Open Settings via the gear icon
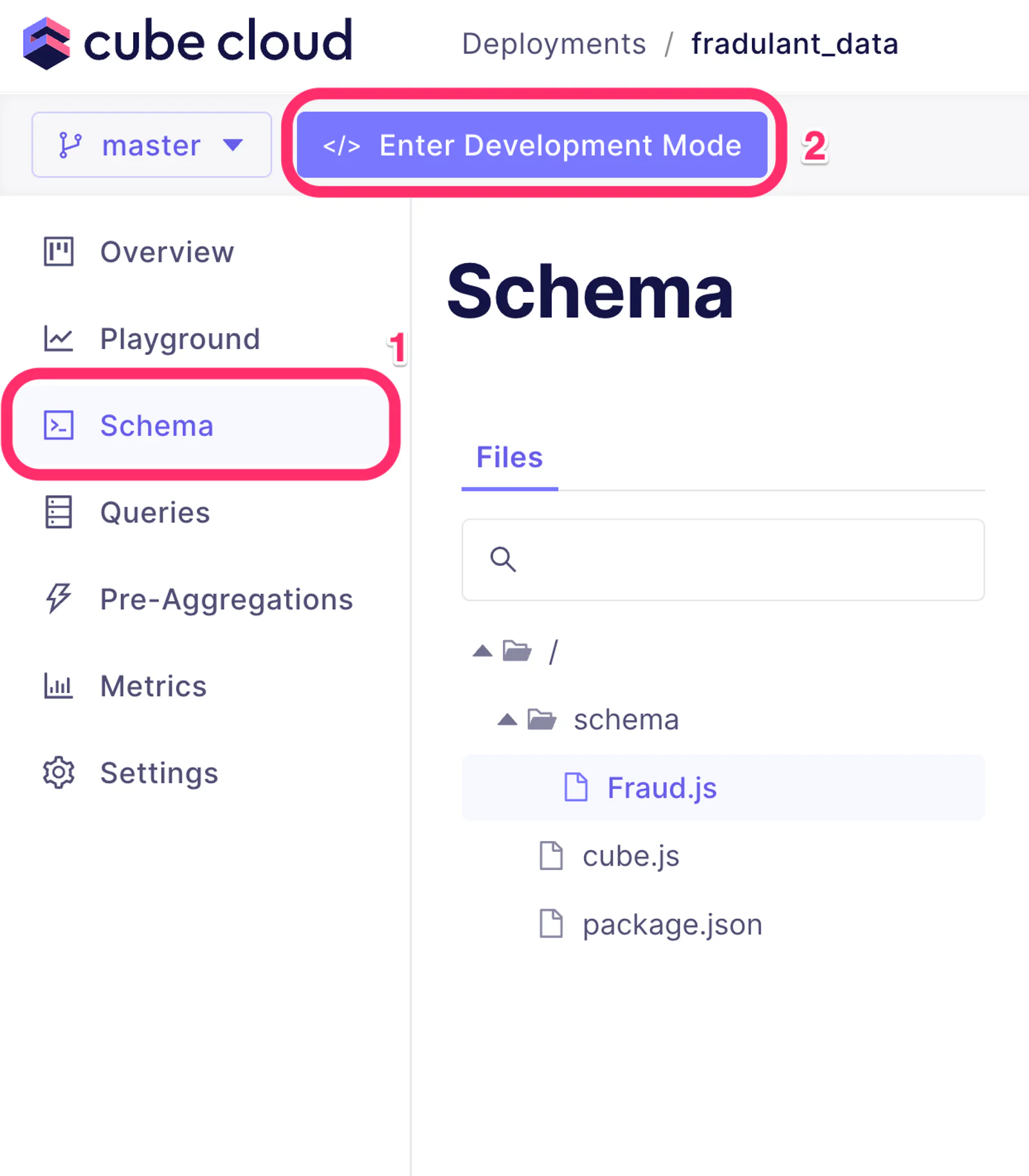The image size is (1029, 1176). click(59, 772)
